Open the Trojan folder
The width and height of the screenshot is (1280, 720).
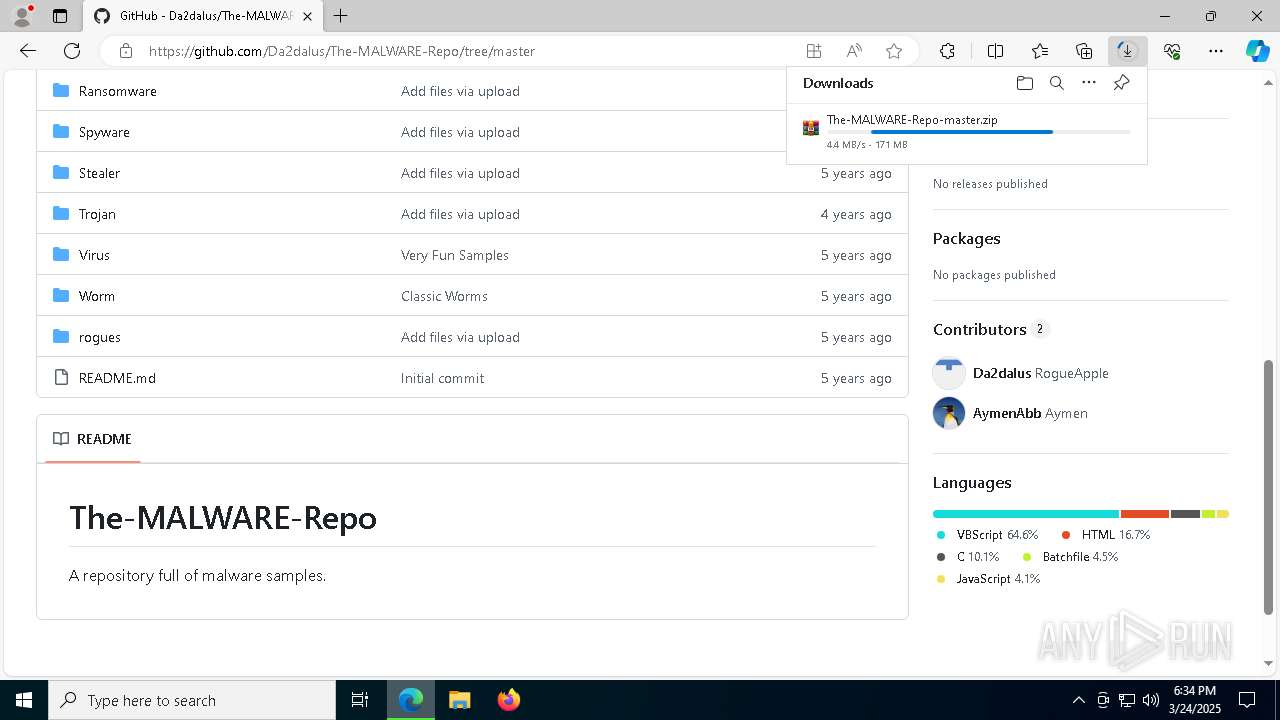[x=97, y=214]
